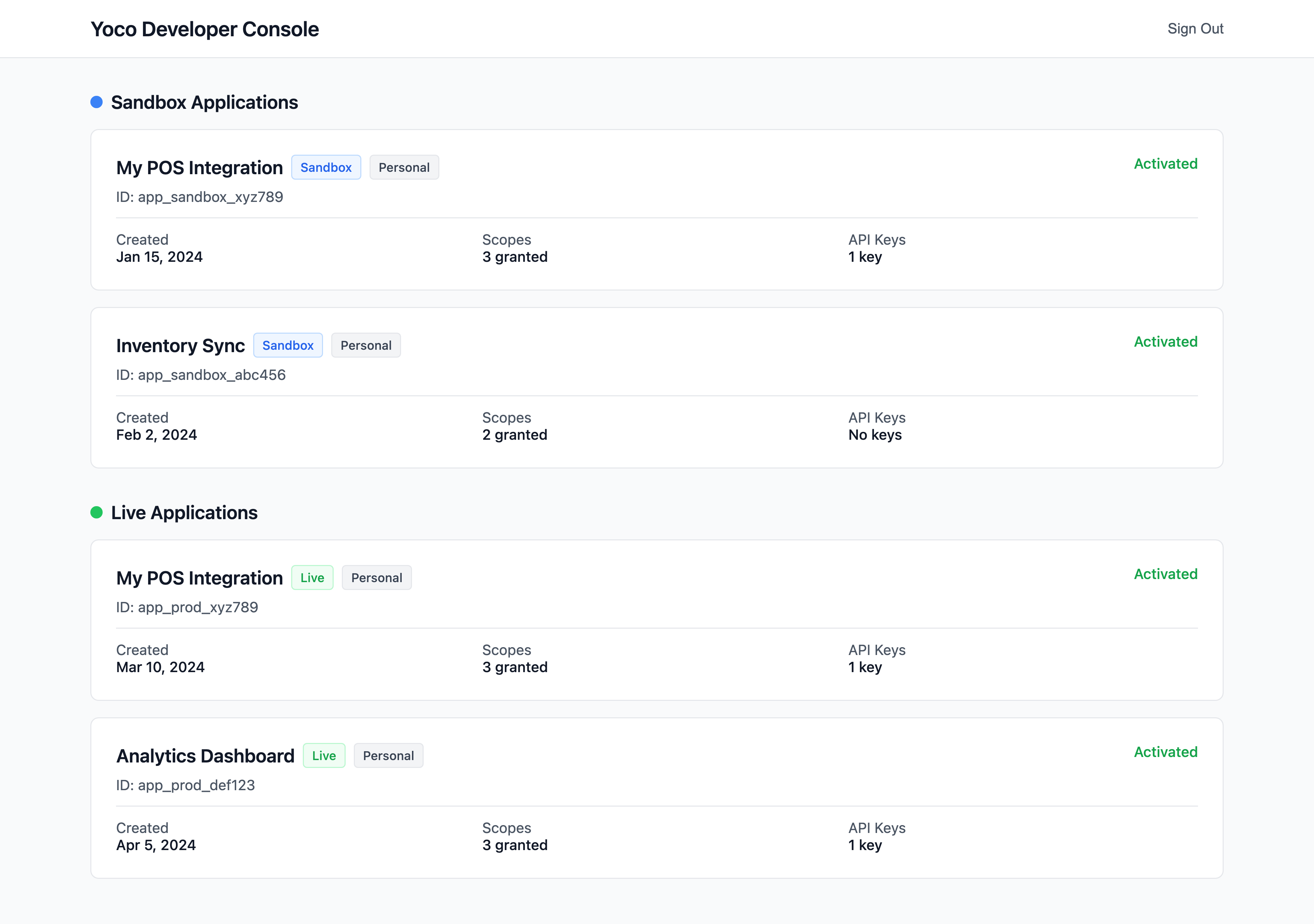Click the Sign Out link
The image size is (1314, 924).
click(x=1195, y=29)
